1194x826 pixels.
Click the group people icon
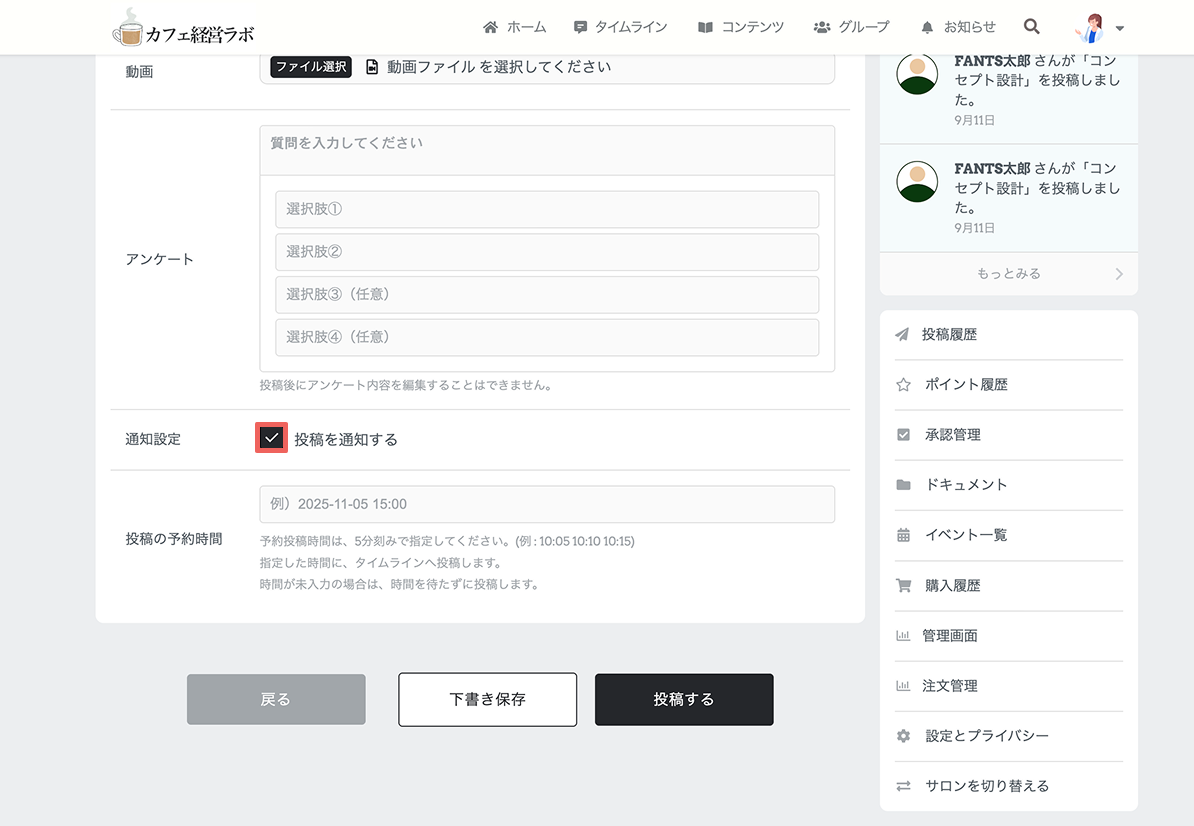(x=822, y=27)
